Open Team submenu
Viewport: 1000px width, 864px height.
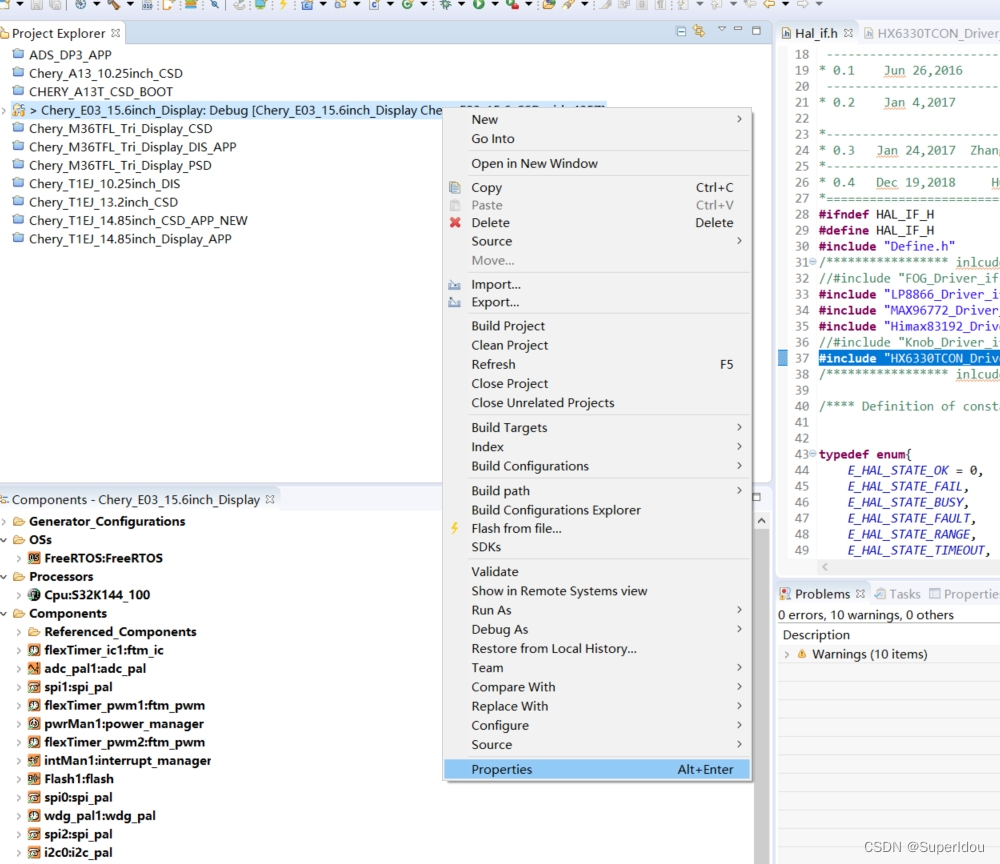(x=597, y=668)
